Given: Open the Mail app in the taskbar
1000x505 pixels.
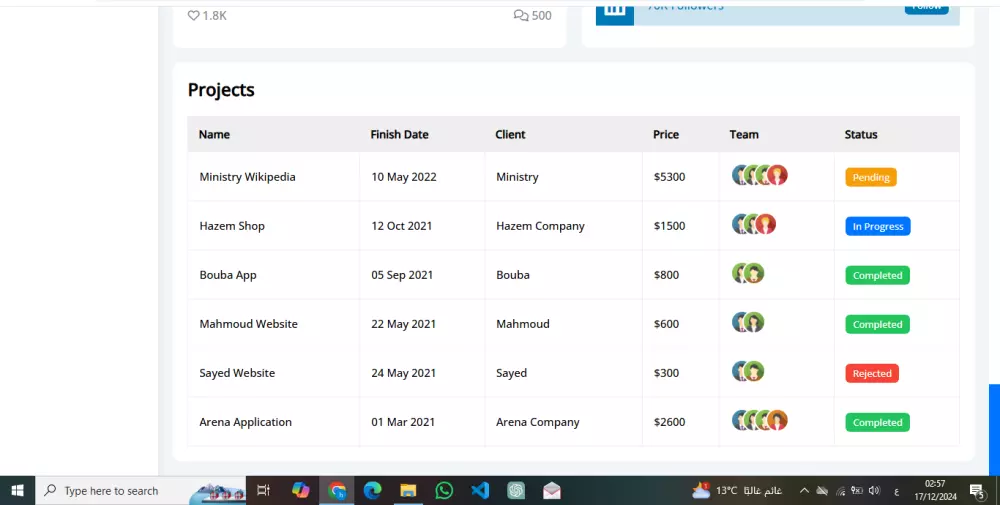Looking at the screenshot, I should (x=552, y=490).
